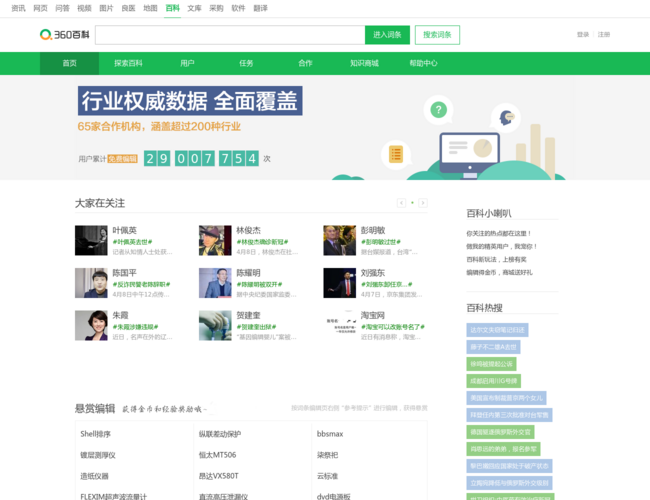The height and width of the screenshot is (500, 650).
Task: Open 纵联差动保护 bounty entry
Action: 220,434
